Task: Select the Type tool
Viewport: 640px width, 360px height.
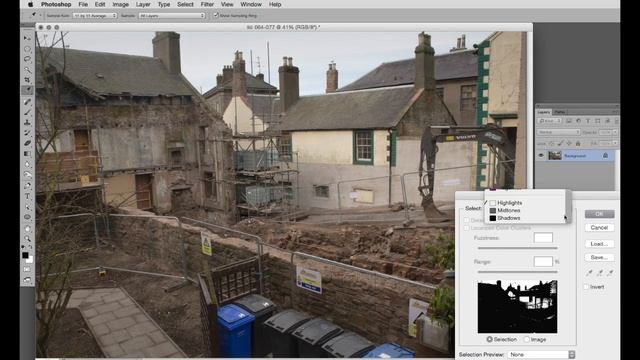Action: [27, 196]
